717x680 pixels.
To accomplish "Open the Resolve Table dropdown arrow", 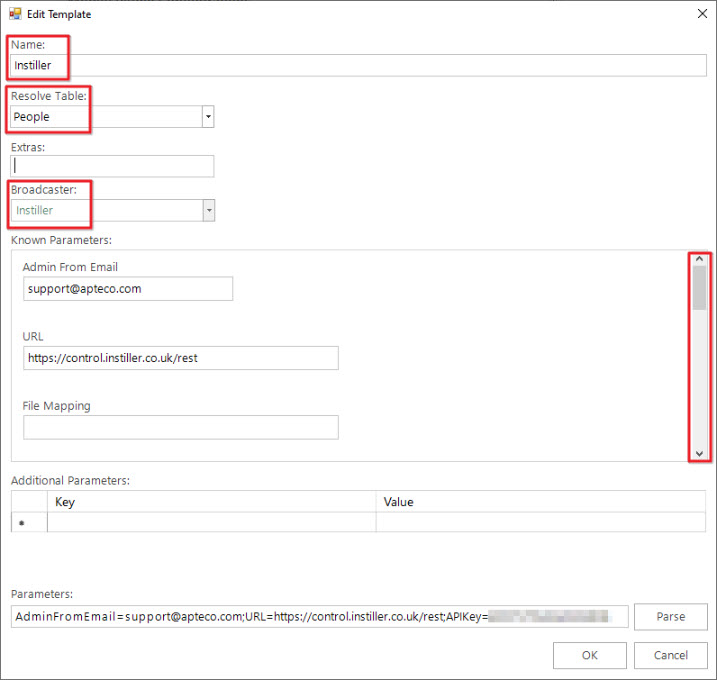I will coord(208,117).
